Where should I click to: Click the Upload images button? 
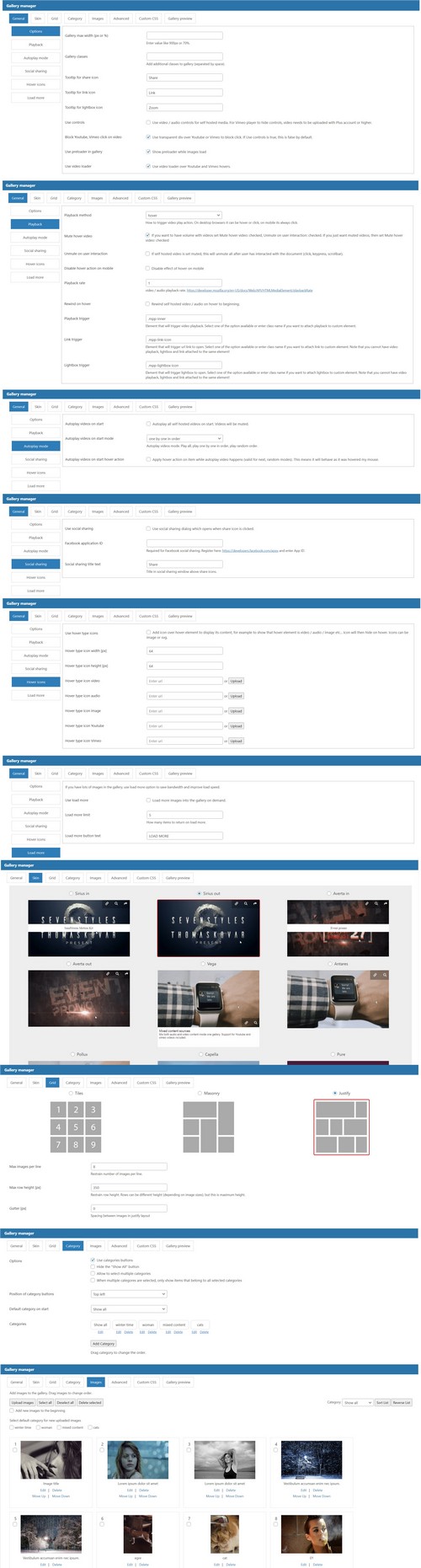tap(23, 1402)
